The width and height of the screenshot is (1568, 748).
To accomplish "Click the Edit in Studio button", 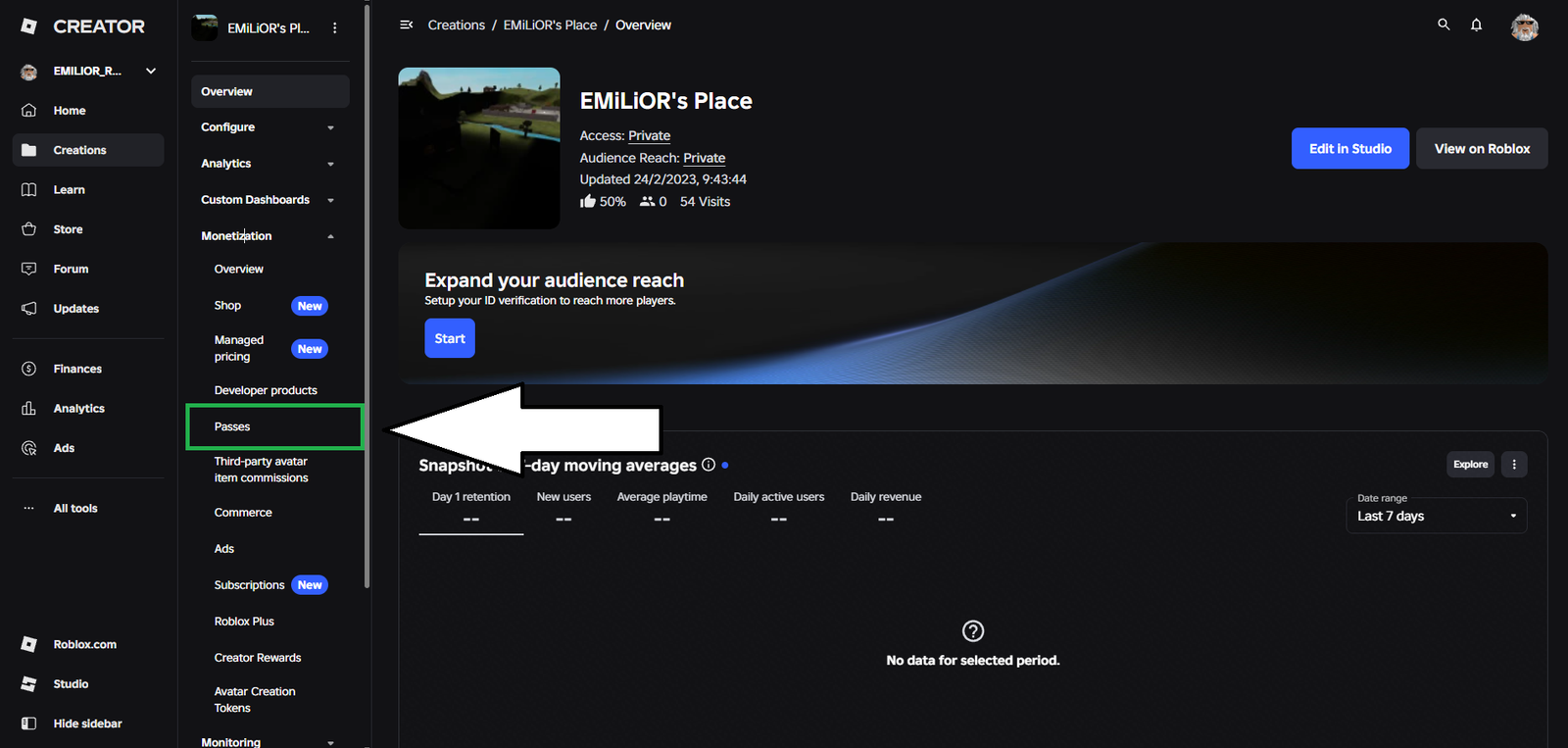I will point(1350,148).
